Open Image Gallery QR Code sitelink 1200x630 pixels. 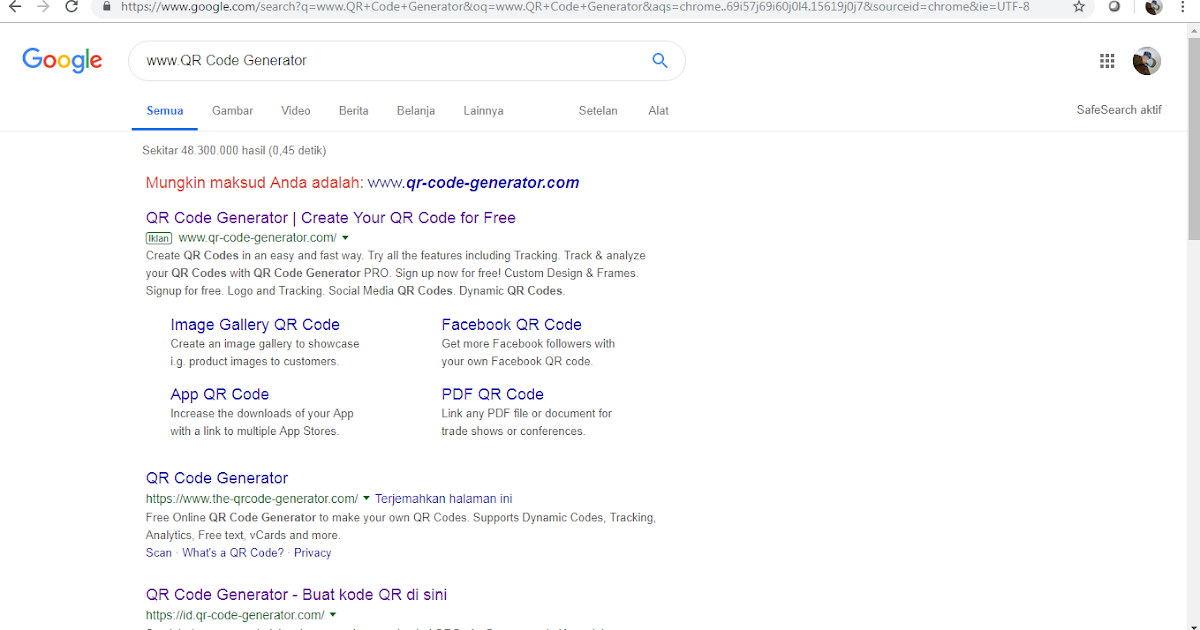(255, 325)
